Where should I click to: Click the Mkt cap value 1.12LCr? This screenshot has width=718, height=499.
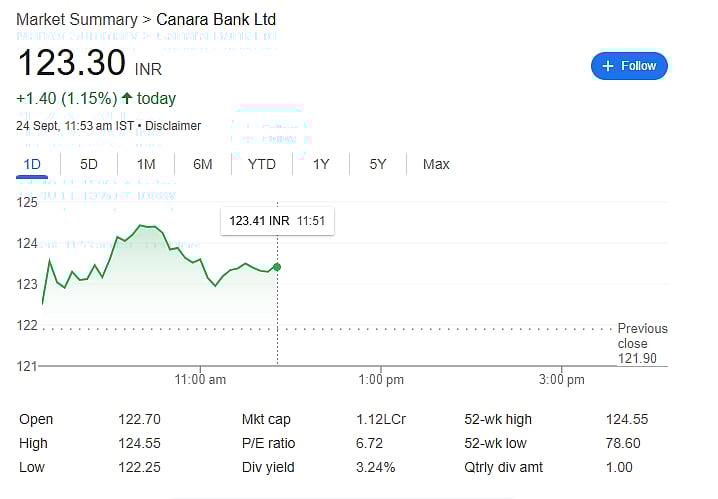point(381,419)
